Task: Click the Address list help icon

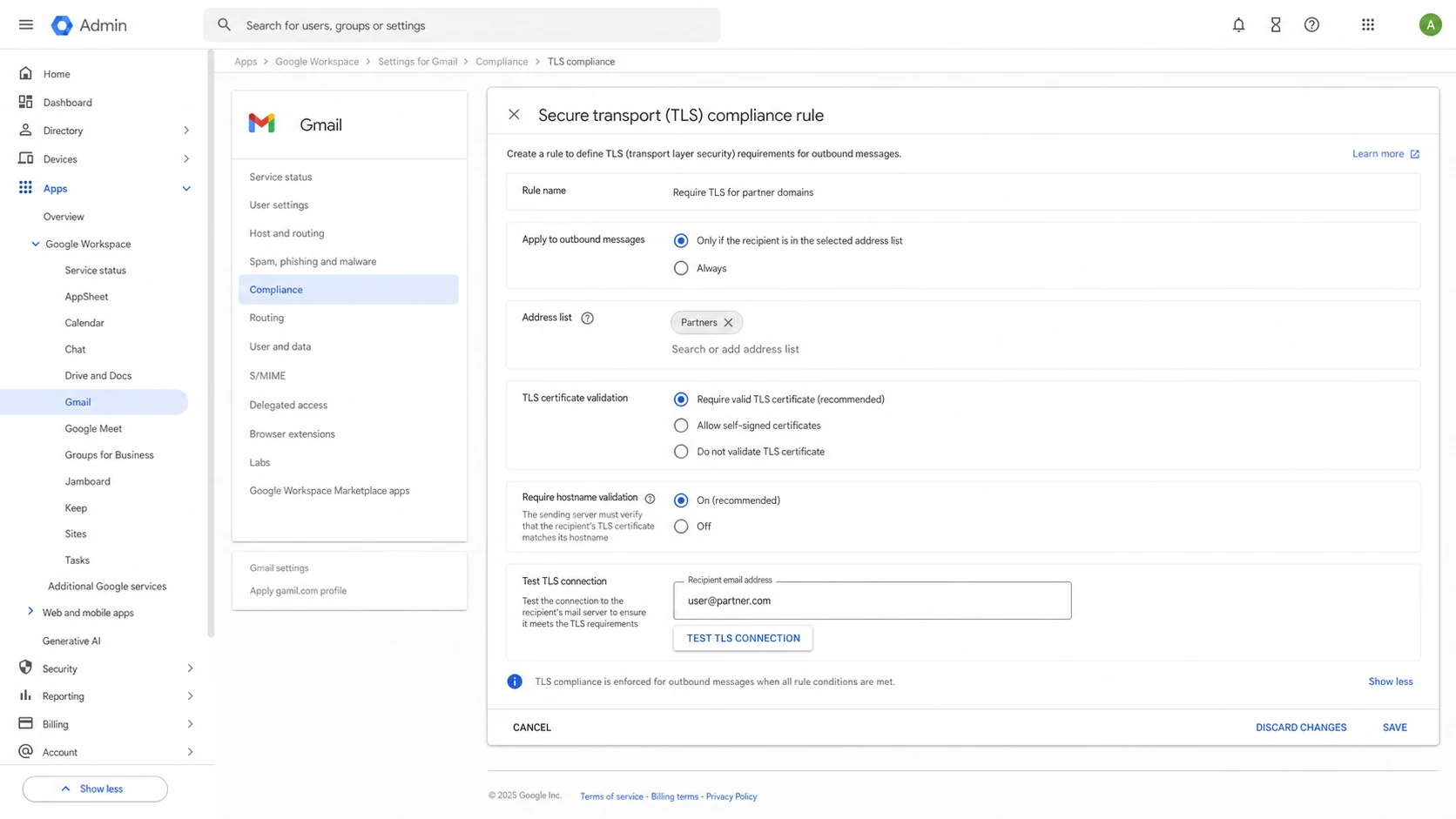Action: point(587,319)
